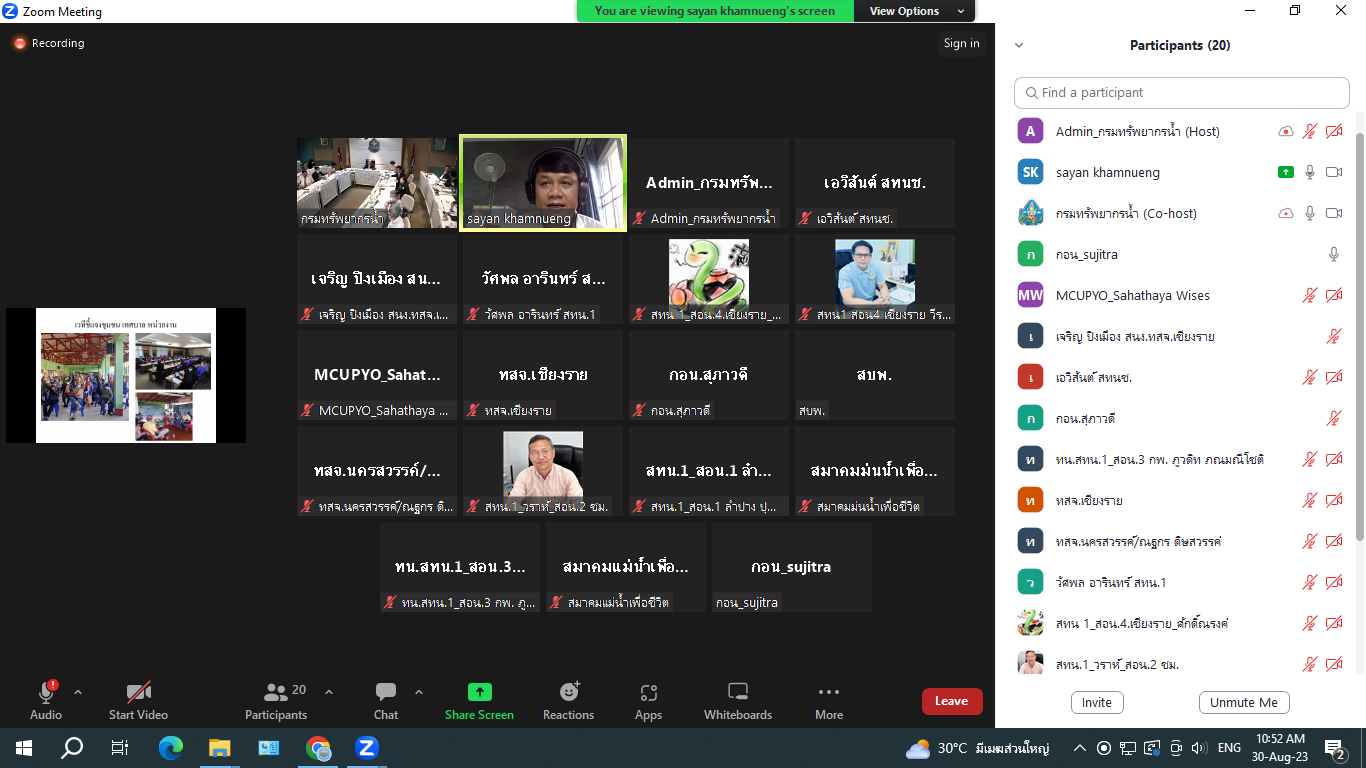Open audio settings arrow next to Audio

[x=78, y=692]
